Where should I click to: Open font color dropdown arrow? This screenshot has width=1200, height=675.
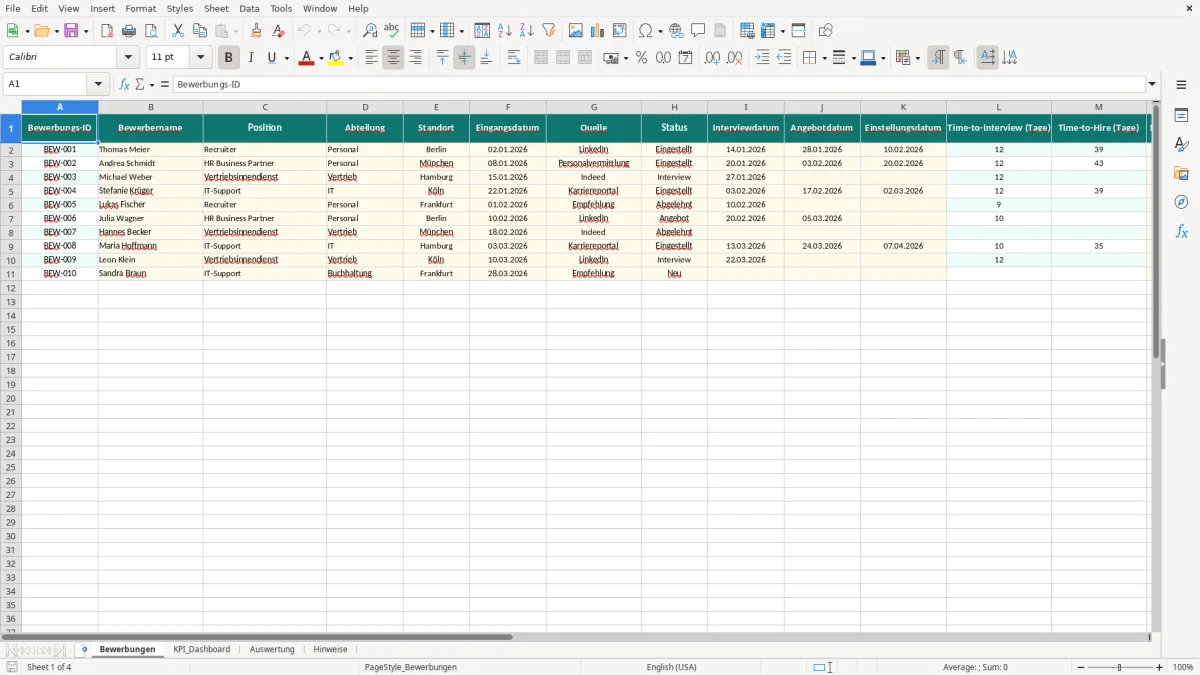pos(321,58)
